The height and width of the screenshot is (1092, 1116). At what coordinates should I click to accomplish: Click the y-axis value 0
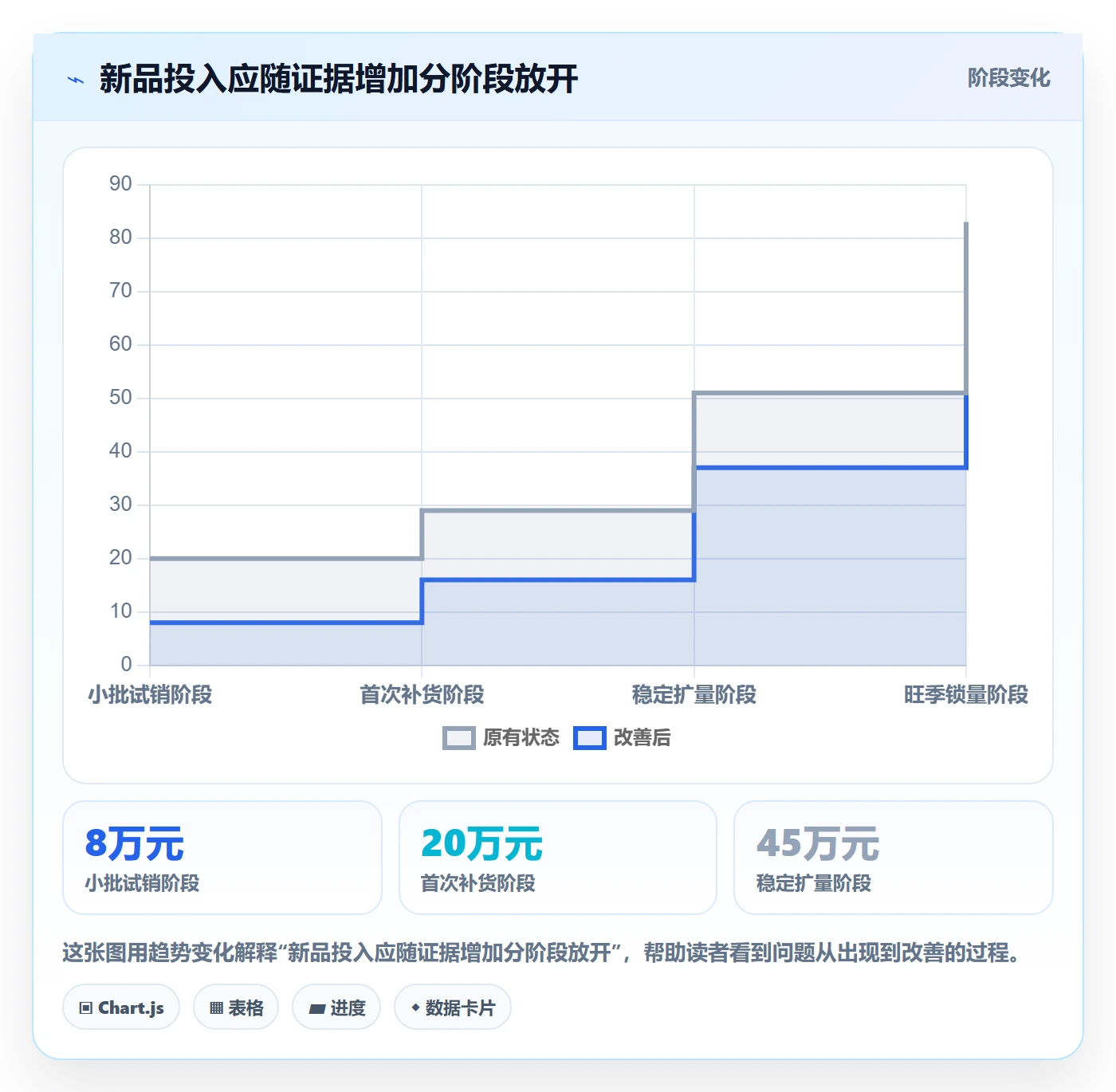[x=126, y=665]
